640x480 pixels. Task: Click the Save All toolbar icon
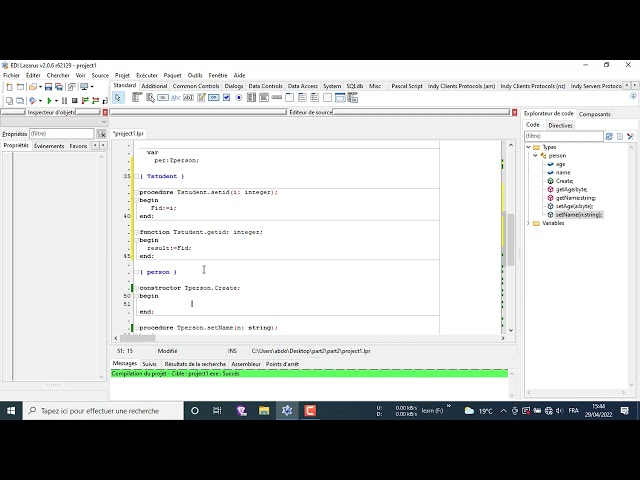(x=59, y=87)
